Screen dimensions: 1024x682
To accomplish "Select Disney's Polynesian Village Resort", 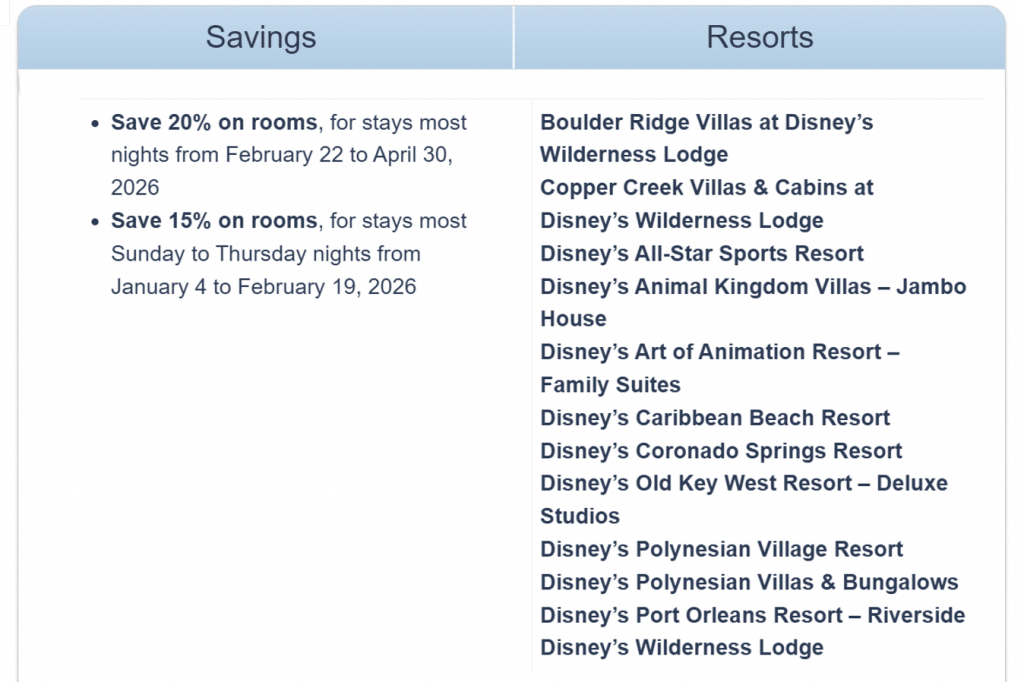I will pos(721,549).
